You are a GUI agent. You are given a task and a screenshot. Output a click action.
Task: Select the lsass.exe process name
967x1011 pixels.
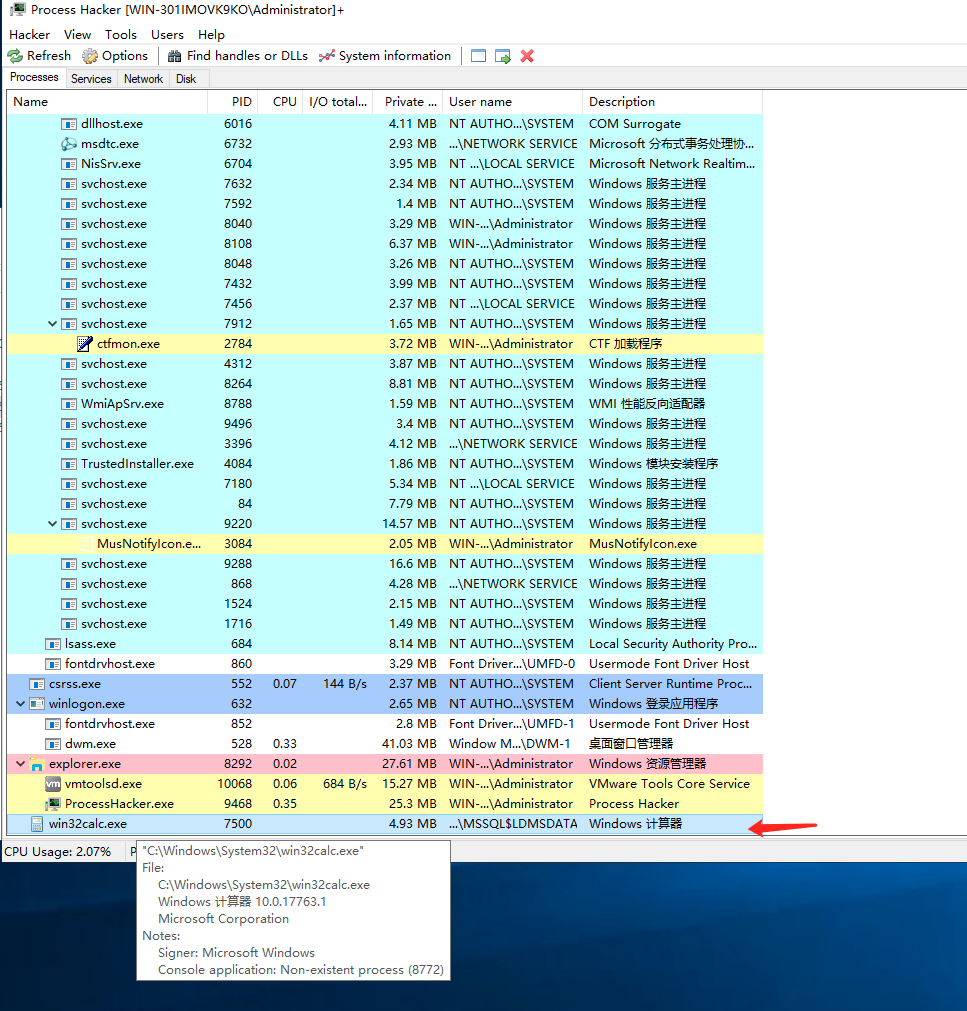[x=90, y=644]
